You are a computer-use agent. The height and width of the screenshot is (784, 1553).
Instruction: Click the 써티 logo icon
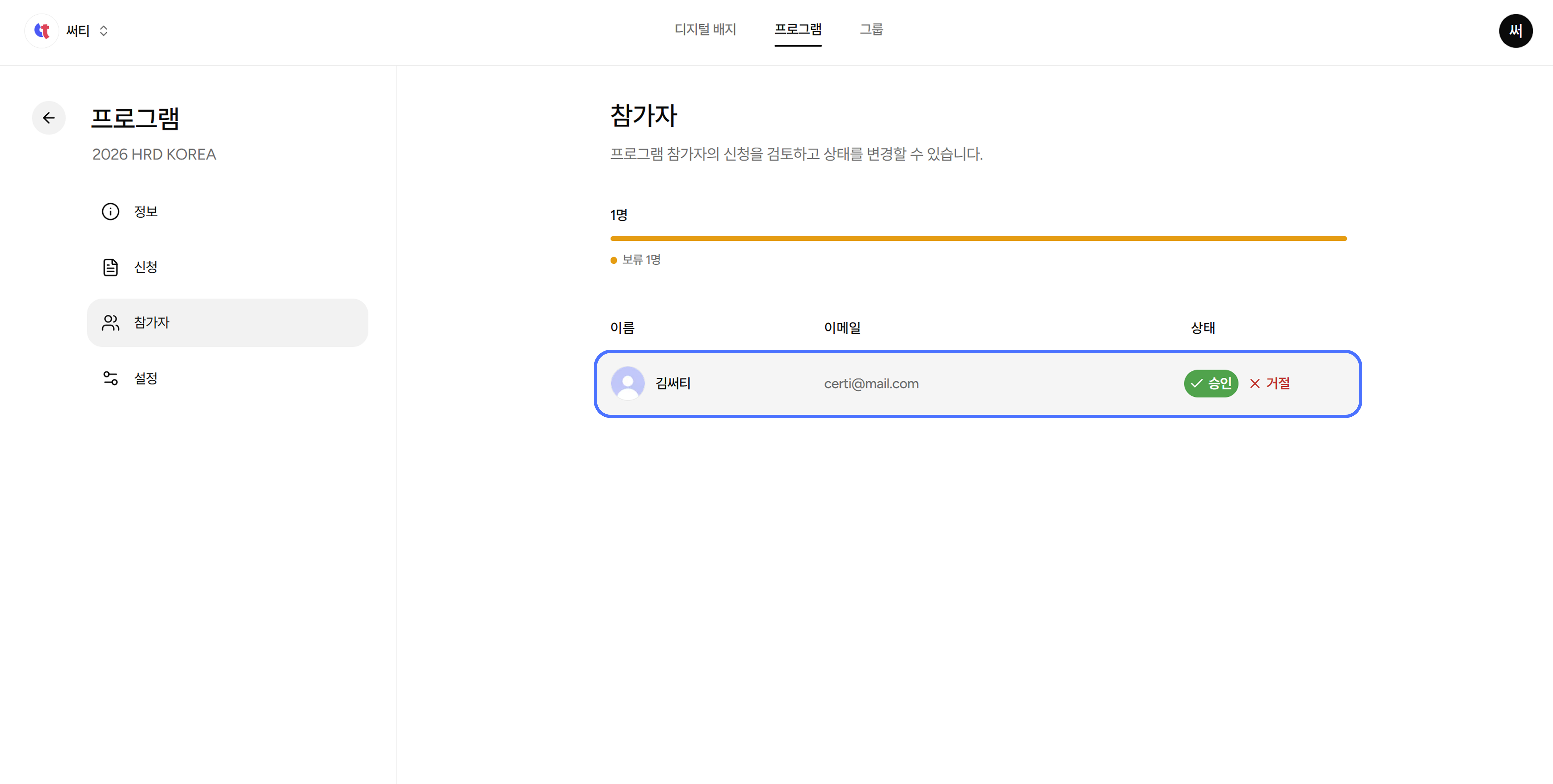(42, 31)
